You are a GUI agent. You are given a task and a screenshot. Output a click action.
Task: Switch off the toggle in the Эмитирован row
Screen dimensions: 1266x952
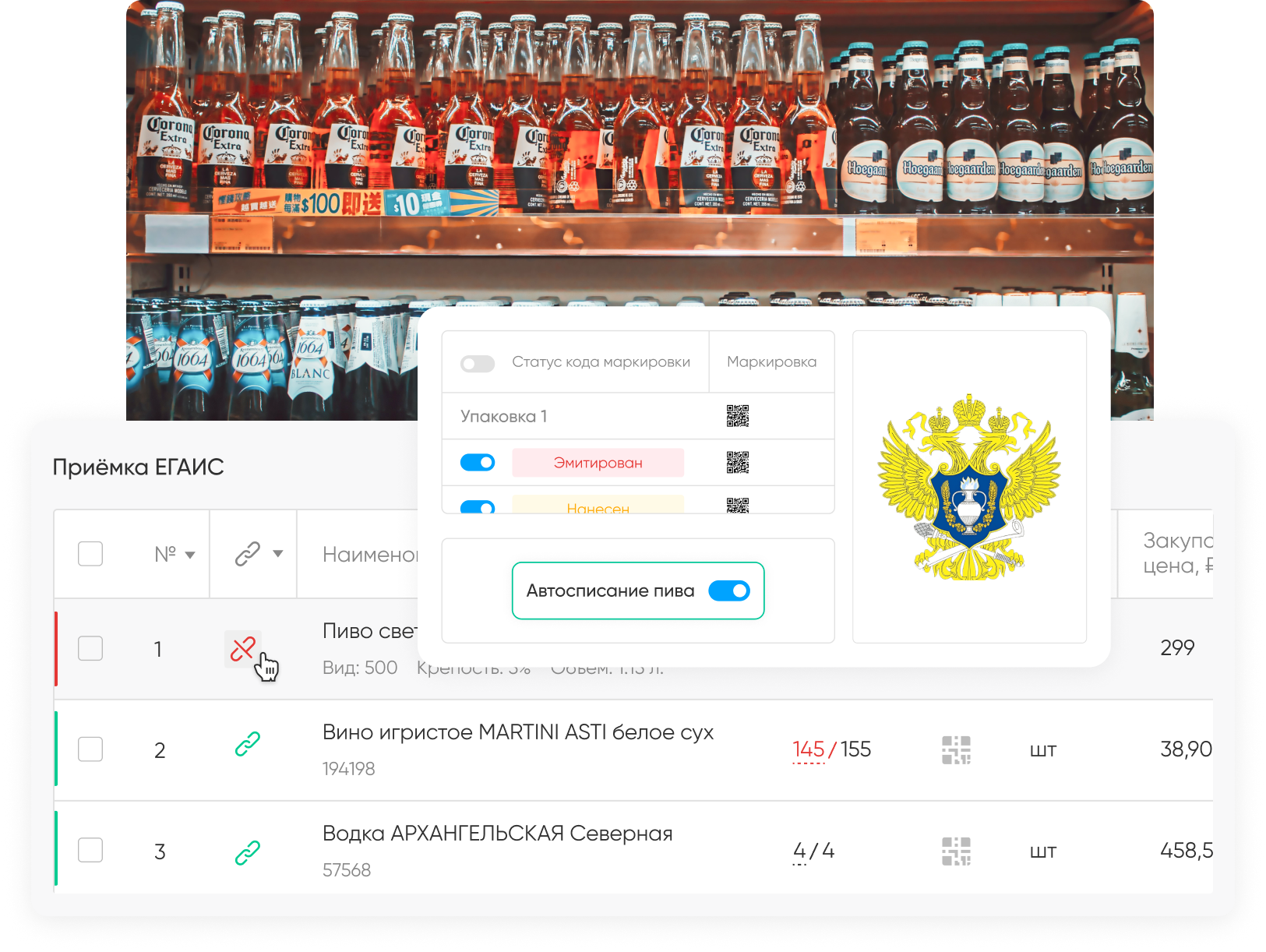478,463
